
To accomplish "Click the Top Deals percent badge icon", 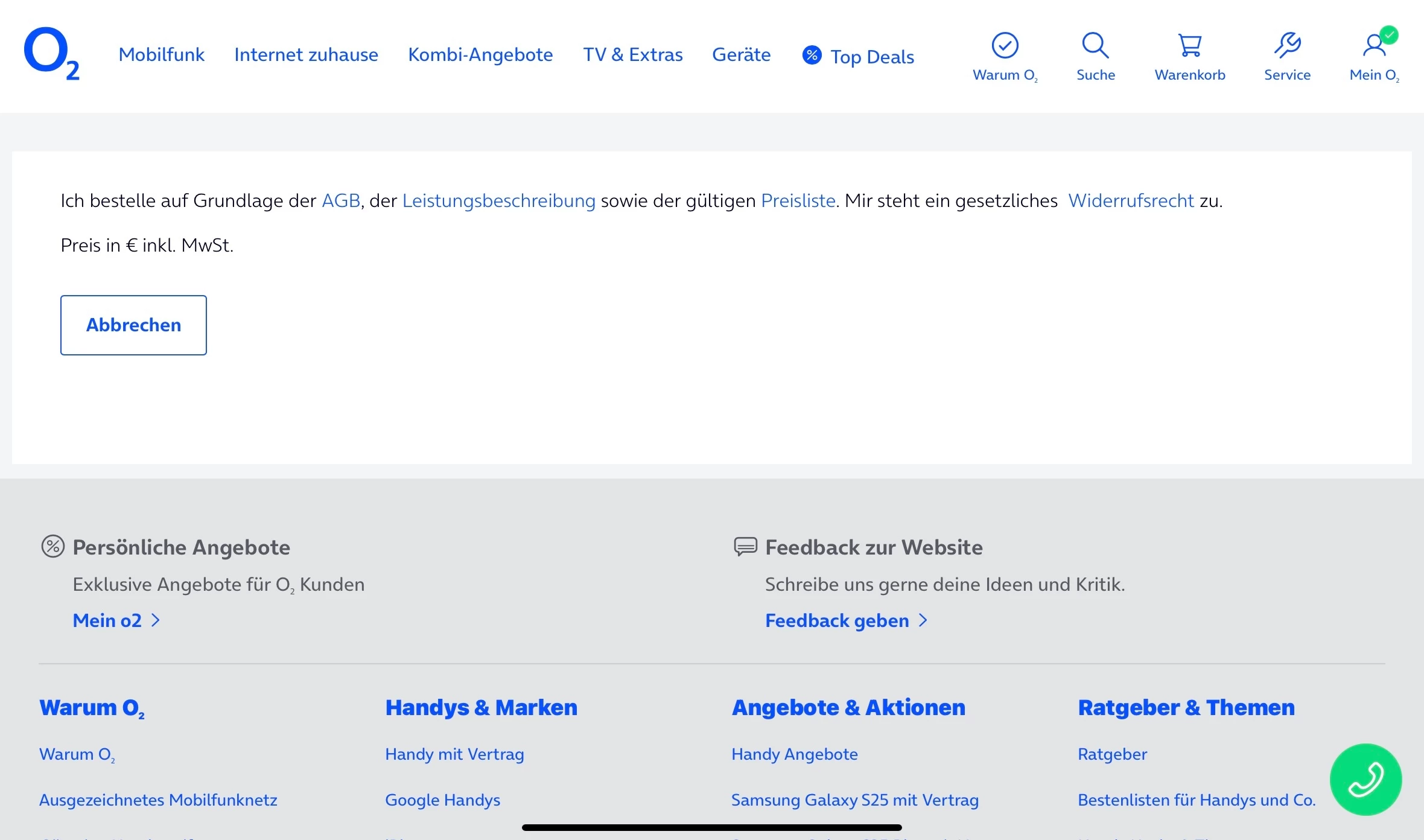I will (812, 55).
